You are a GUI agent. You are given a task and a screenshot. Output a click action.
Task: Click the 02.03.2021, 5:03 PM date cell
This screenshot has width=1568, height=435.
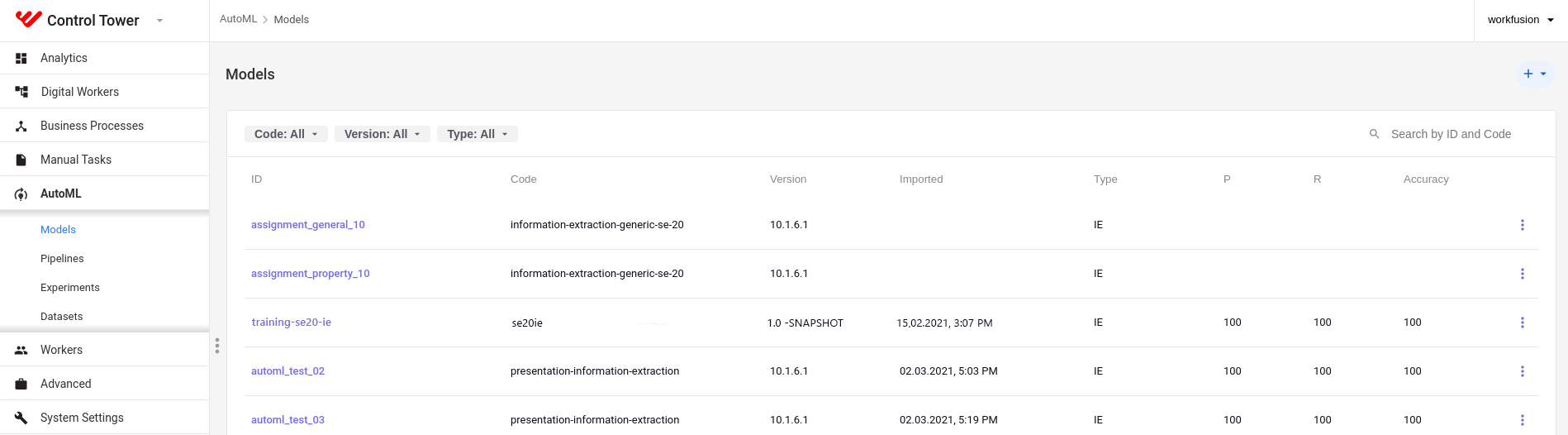pyautogui.click(x=948, y=371)
